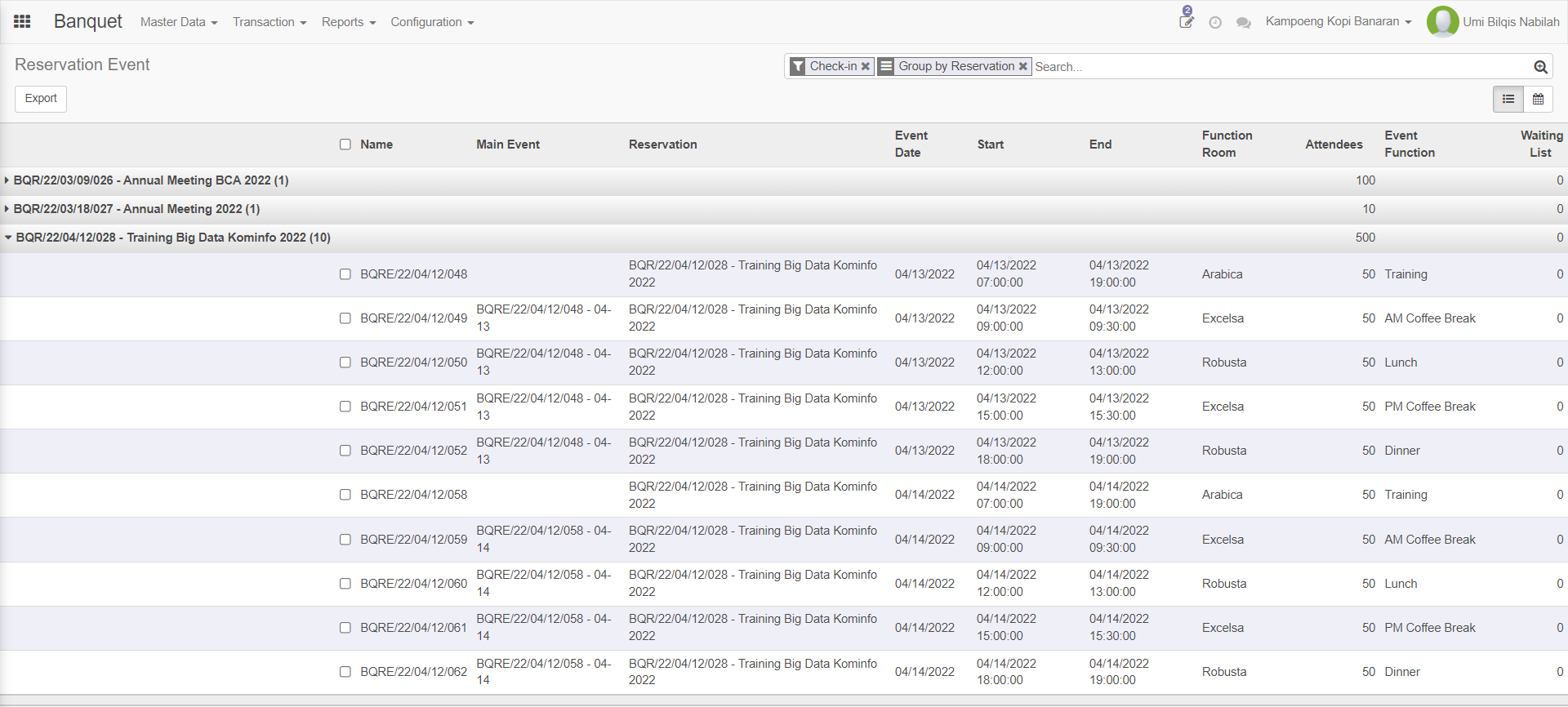
Task: Sort by the Reservation column header
Action: pos(663,145)
